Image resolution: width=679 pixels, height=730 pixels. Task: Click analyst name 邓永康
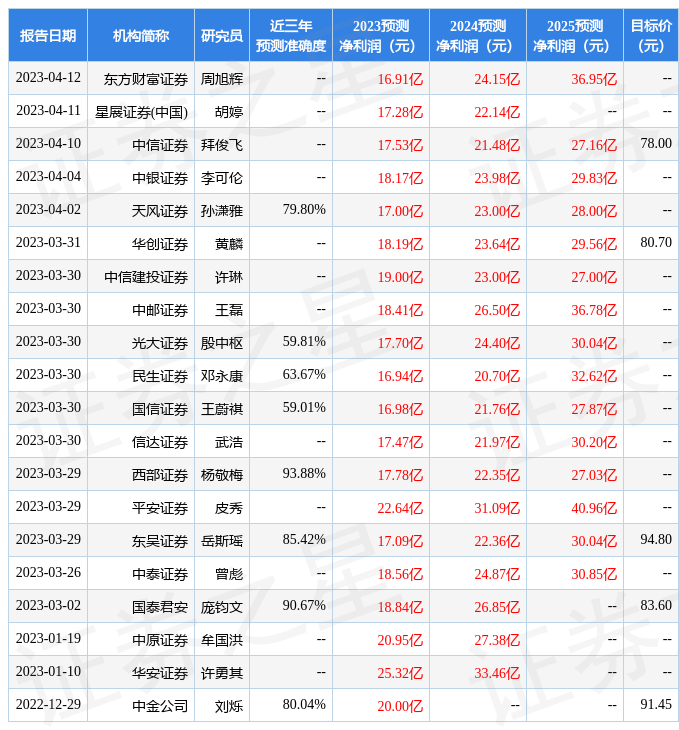[222, 376]
